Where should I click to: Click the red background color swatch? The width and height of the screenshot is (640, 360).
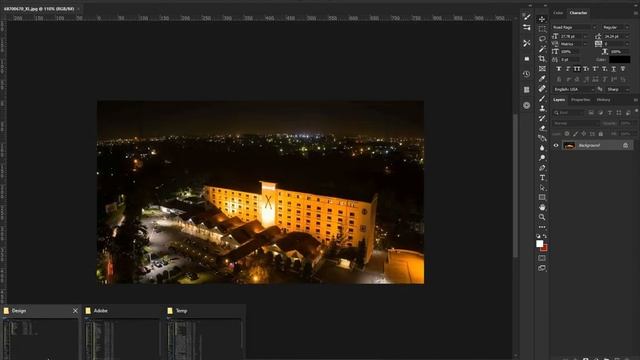point(544,249)
